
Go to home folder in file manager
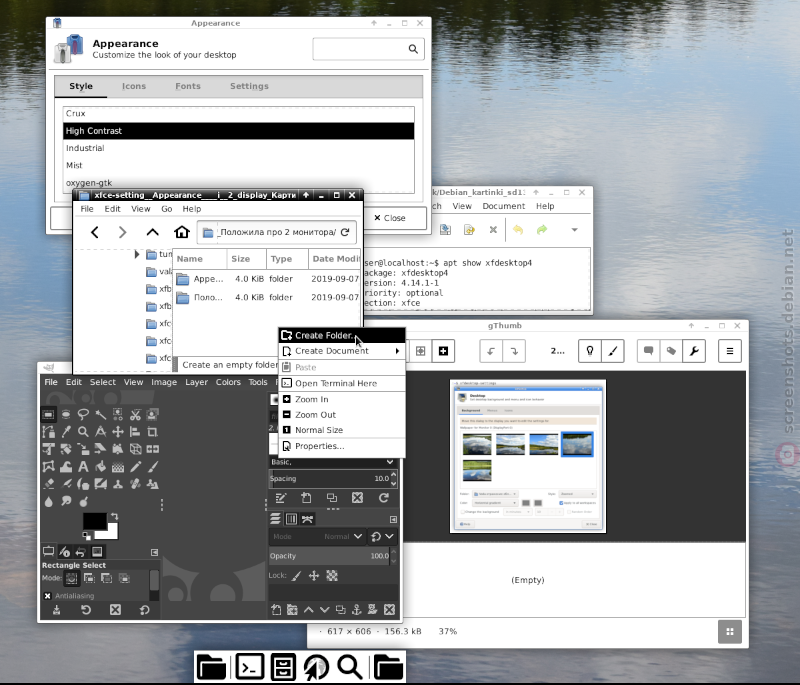click(x=182, y=232)
